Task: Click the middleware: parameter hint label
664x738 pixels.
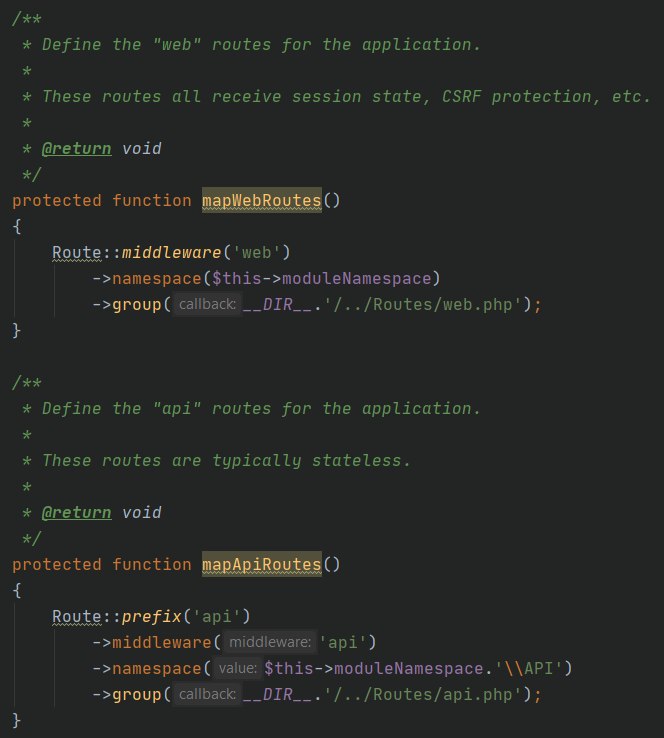Action: click(270, 642)
